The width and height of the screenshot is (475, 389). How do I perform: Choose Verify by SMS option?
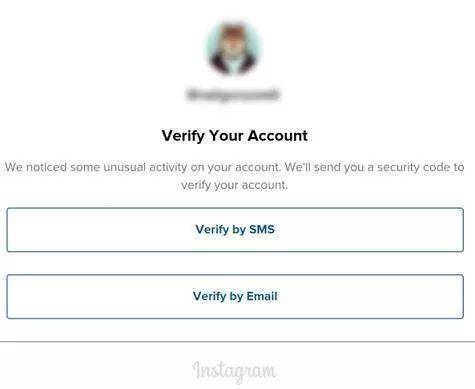tap(235, 230)
